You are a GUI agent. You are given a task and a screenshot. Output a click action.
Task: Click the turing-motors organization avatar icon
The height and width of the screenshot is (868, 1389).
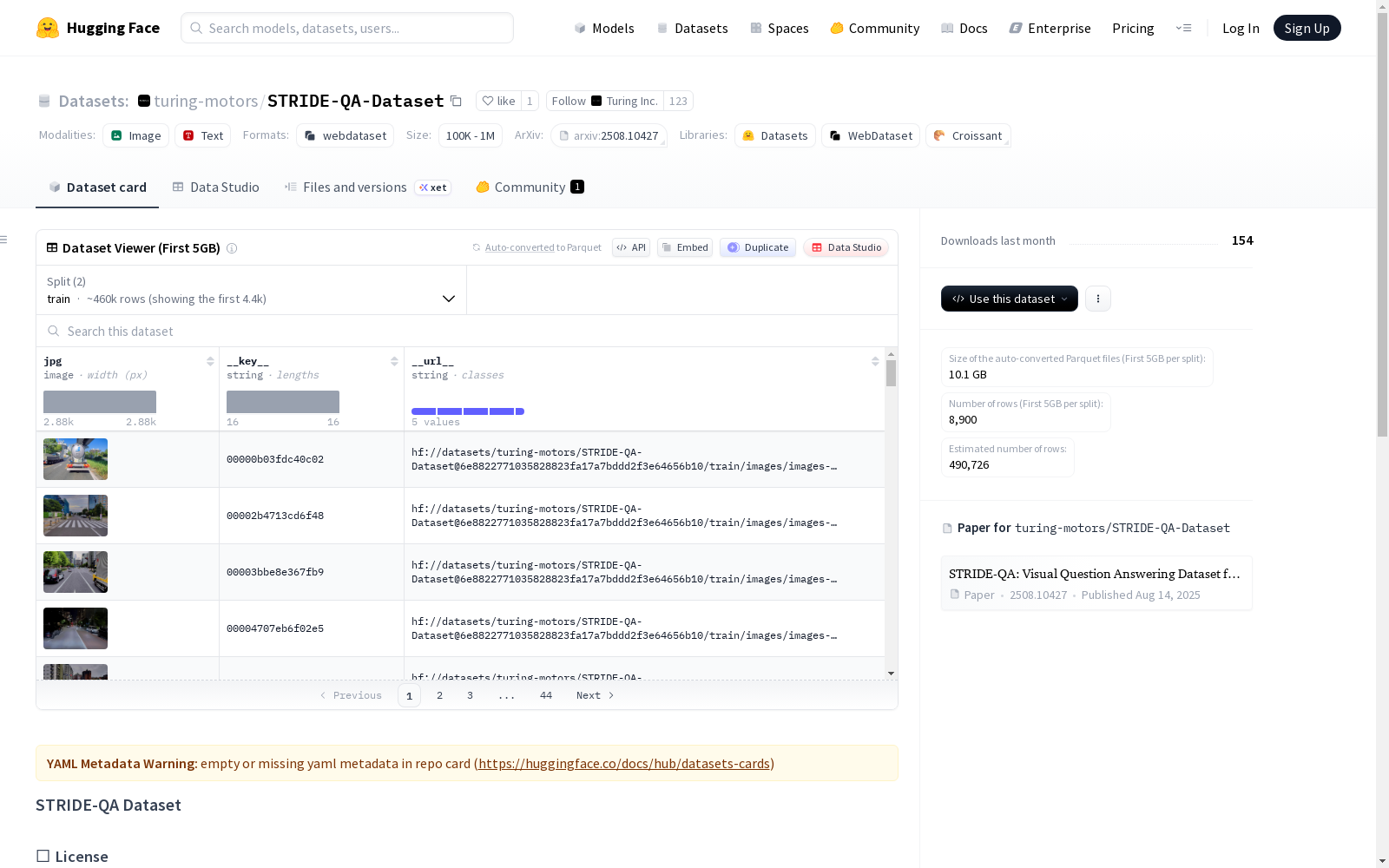(x=144, y=101)
